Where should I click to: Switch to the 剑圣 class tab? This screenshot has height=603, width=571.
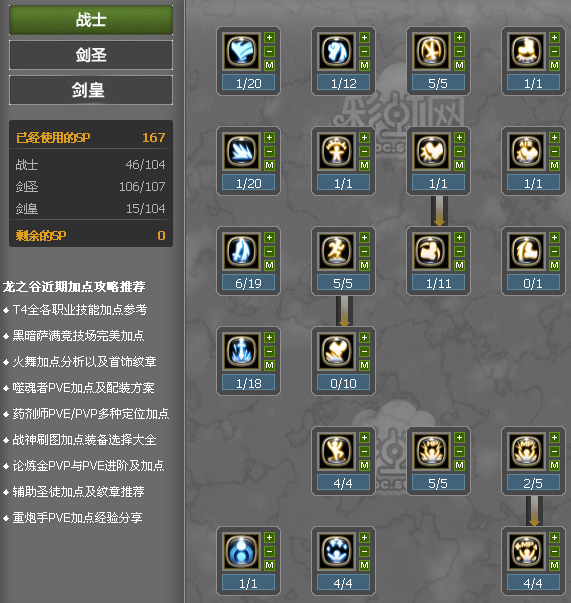(x=91, y=55)
